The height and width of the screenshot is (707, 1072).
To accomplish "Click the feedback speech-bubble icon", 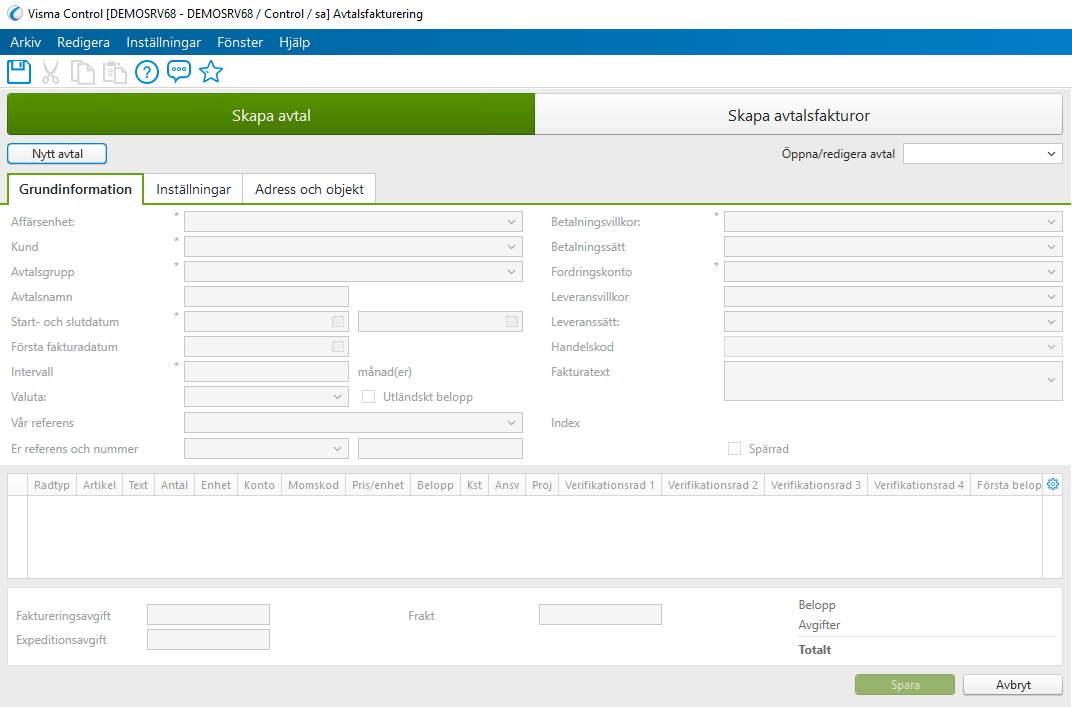I will tap(178, 71).
